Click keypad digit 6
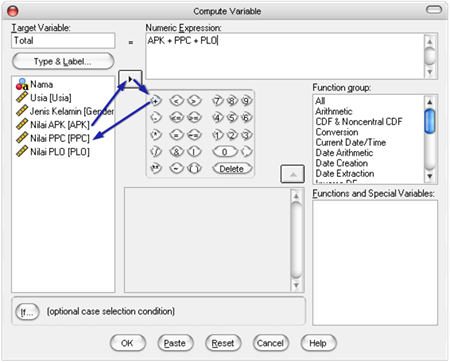 (x=246, y=117)
